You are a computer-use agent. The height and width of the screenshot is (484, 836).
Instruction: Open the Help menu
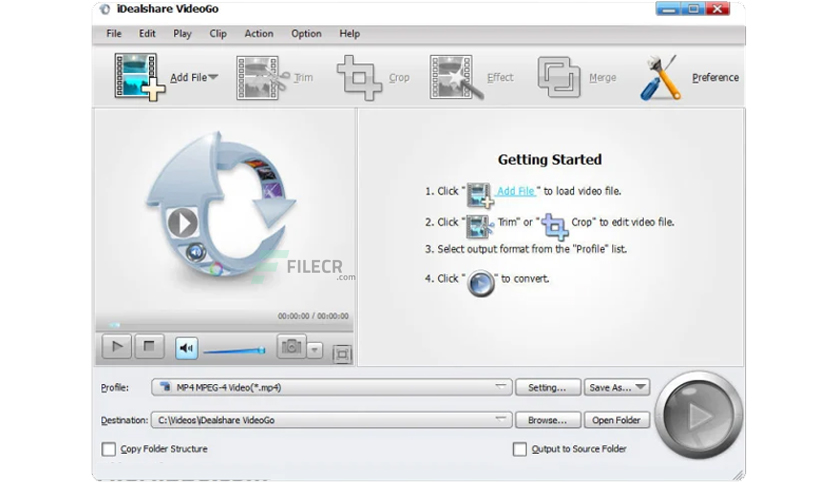click(349, 34)
